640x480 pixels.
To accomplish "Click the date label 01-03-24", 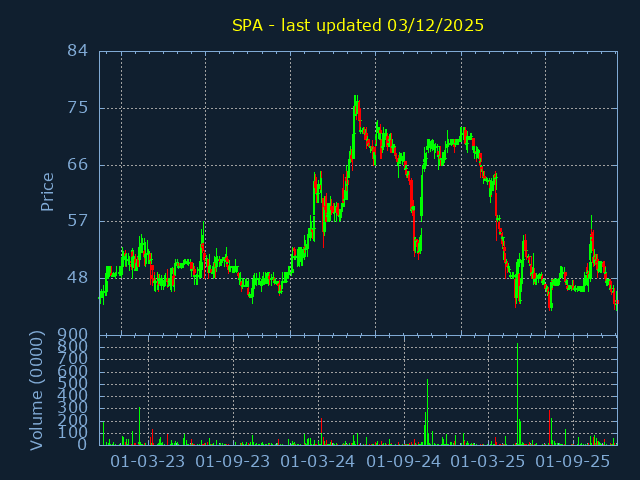I will tap(318, 462).
